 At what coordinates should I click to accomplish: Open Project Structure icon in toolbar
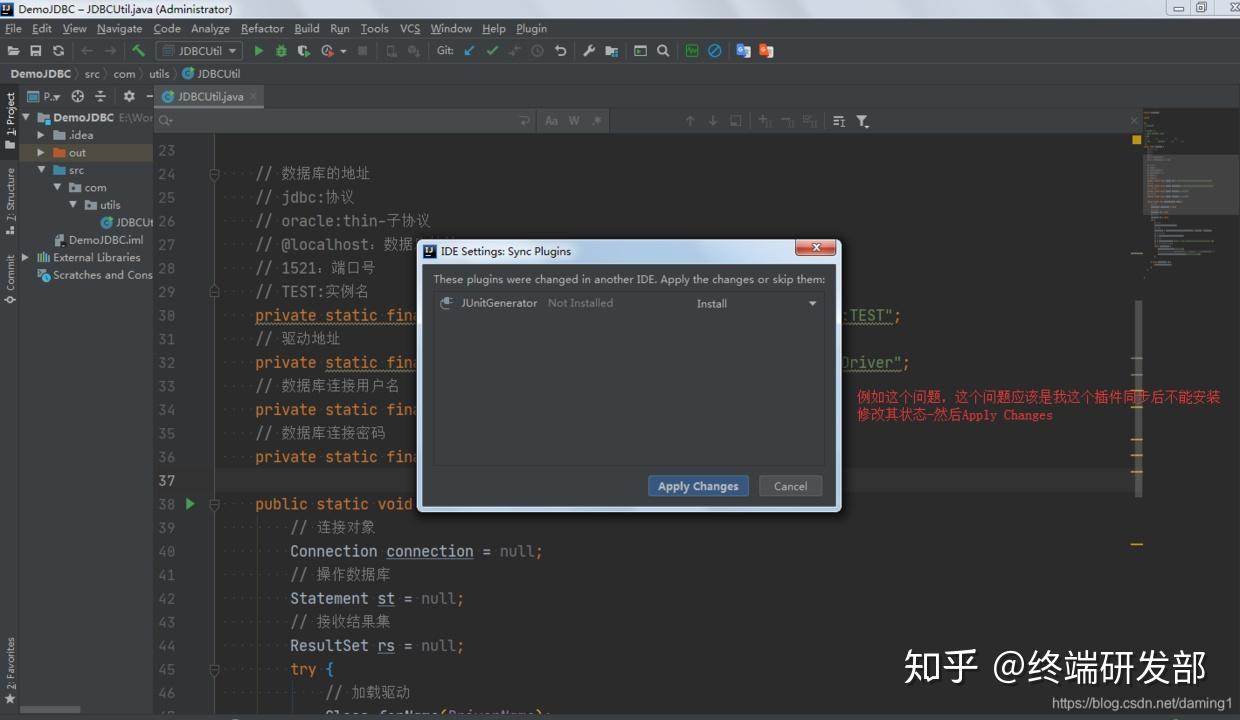(612, 51)
